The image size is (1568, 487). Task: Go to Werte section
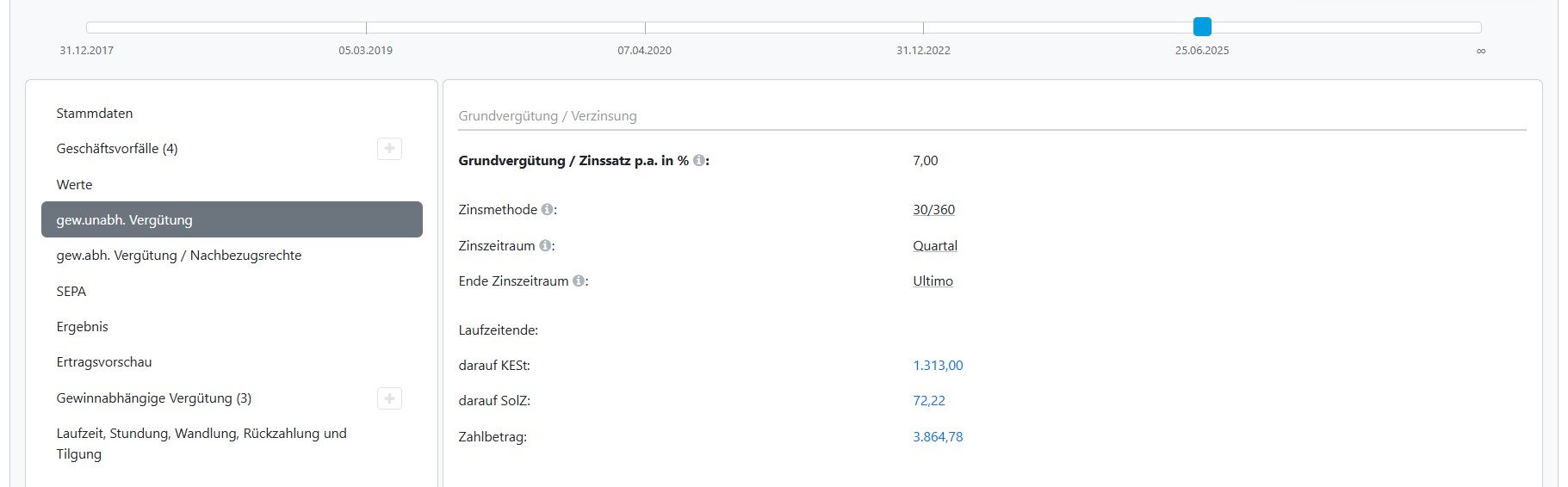(x=74, y=185)
